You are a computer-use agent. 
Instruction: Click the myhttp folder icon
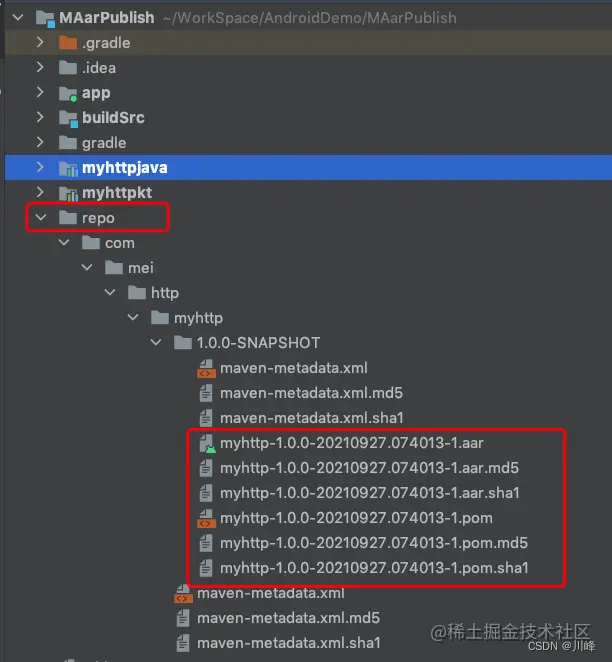coord(160,317)
